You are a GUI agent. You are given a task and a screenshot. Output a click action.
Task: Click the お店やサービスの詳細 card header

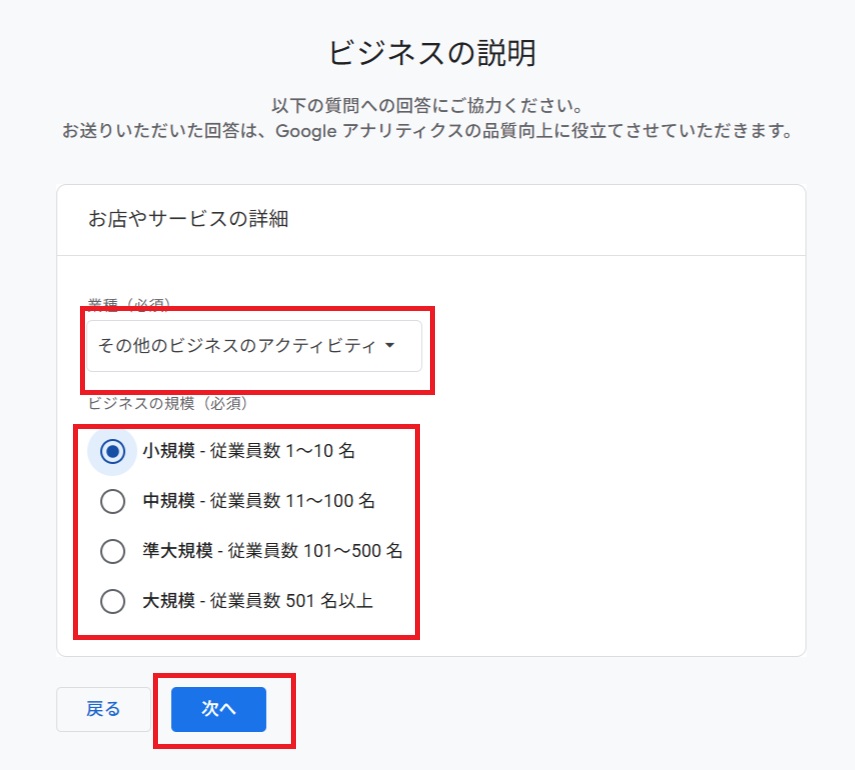click(x=189, y=219)
